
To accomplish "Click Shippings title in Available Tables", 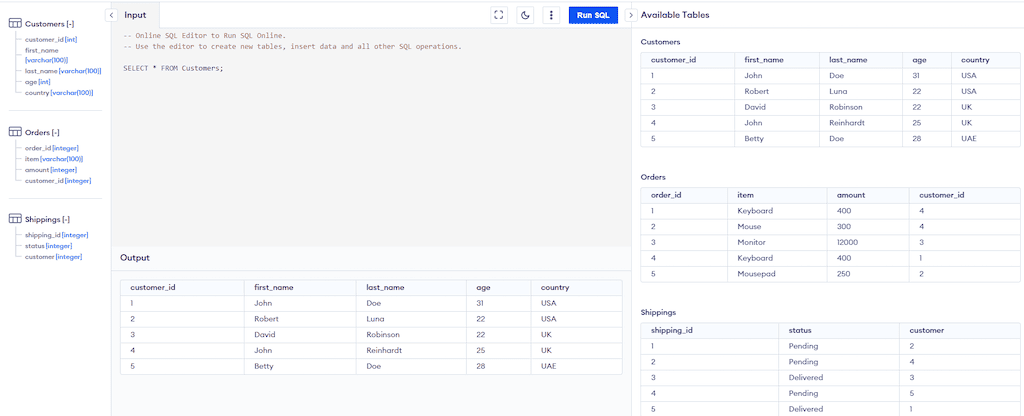I will (658, 313).
